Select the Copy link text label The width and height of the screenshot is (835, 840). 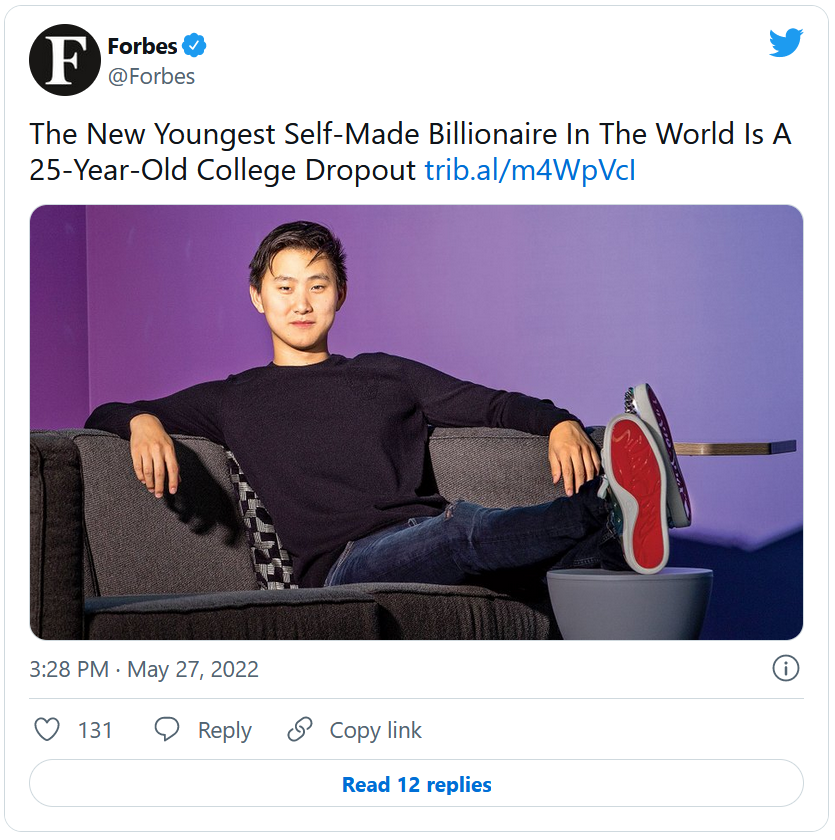point(376,731)
